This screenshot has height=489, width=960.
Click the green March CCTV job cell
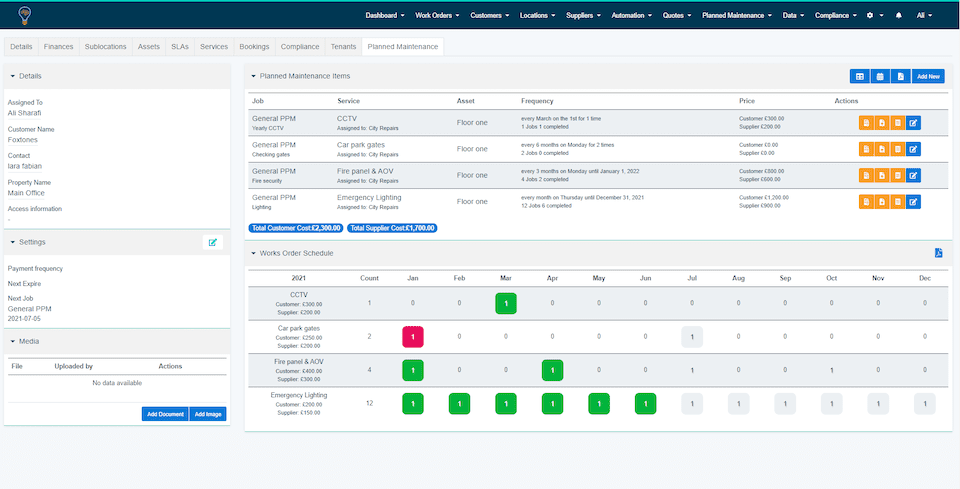click(x=506, y=303)
